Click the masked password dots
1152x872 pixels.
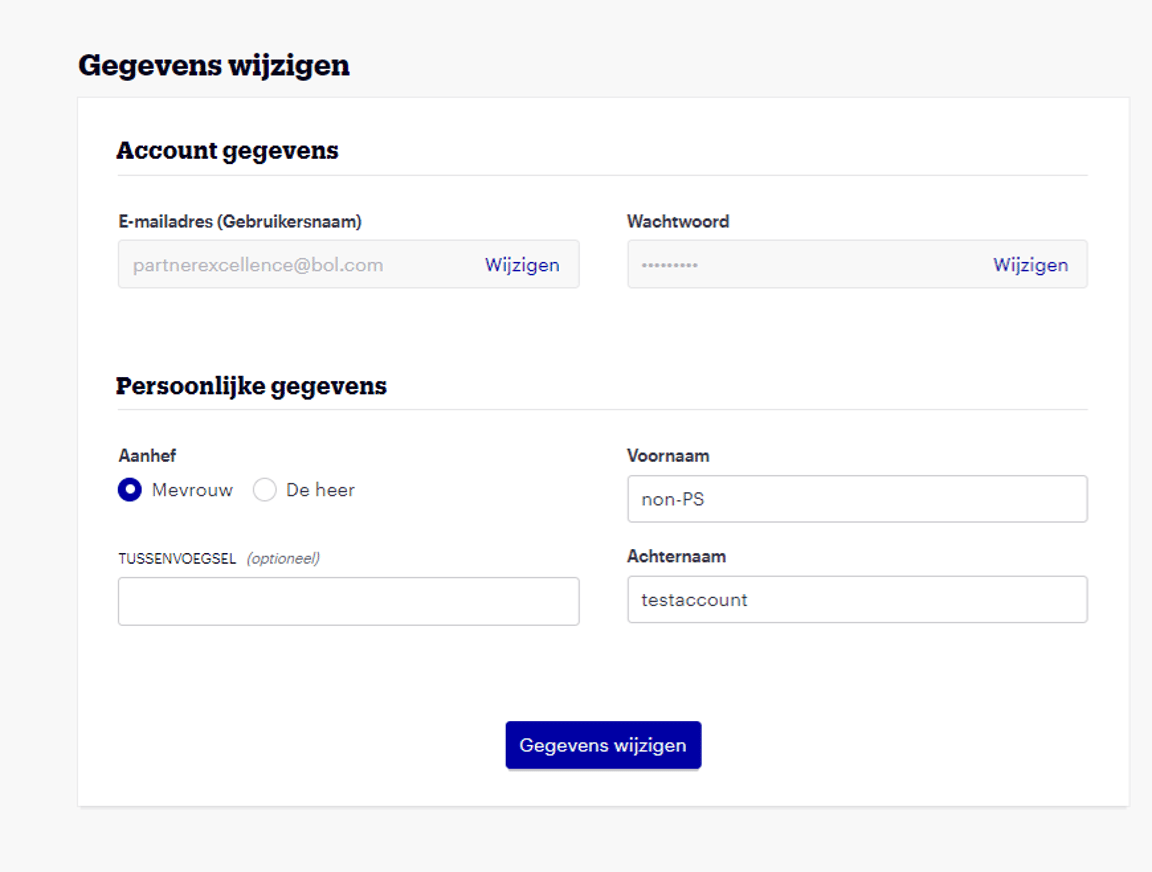pyautogui.click(x=669, y=265)
